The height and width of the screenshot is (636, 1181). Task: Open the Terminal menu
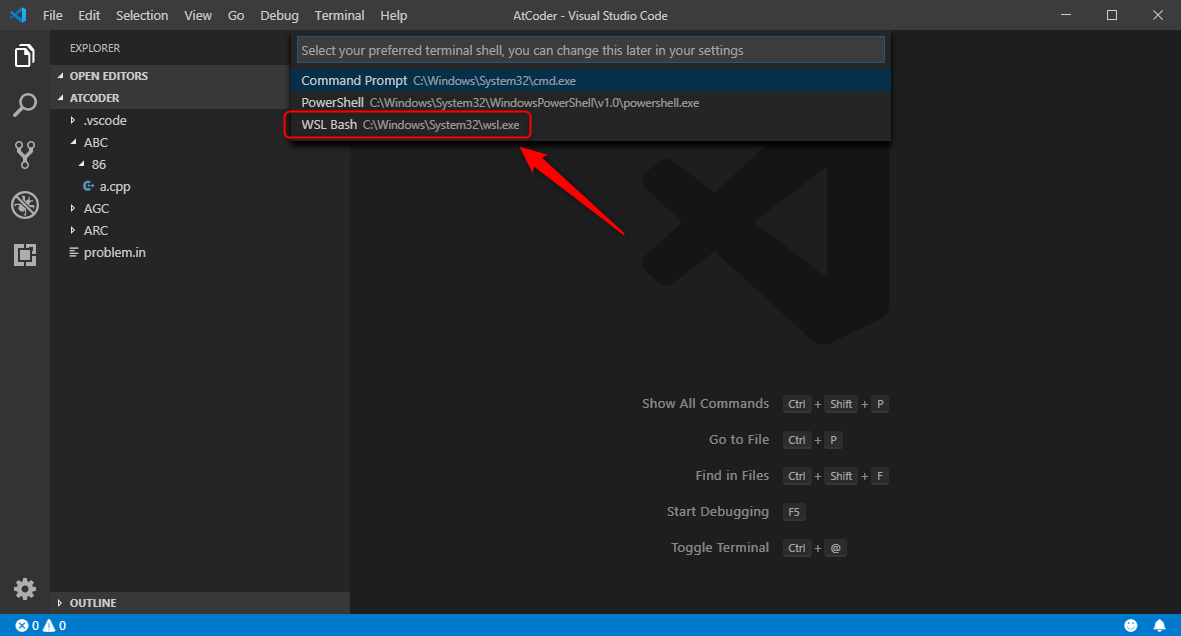pos(340,15)
